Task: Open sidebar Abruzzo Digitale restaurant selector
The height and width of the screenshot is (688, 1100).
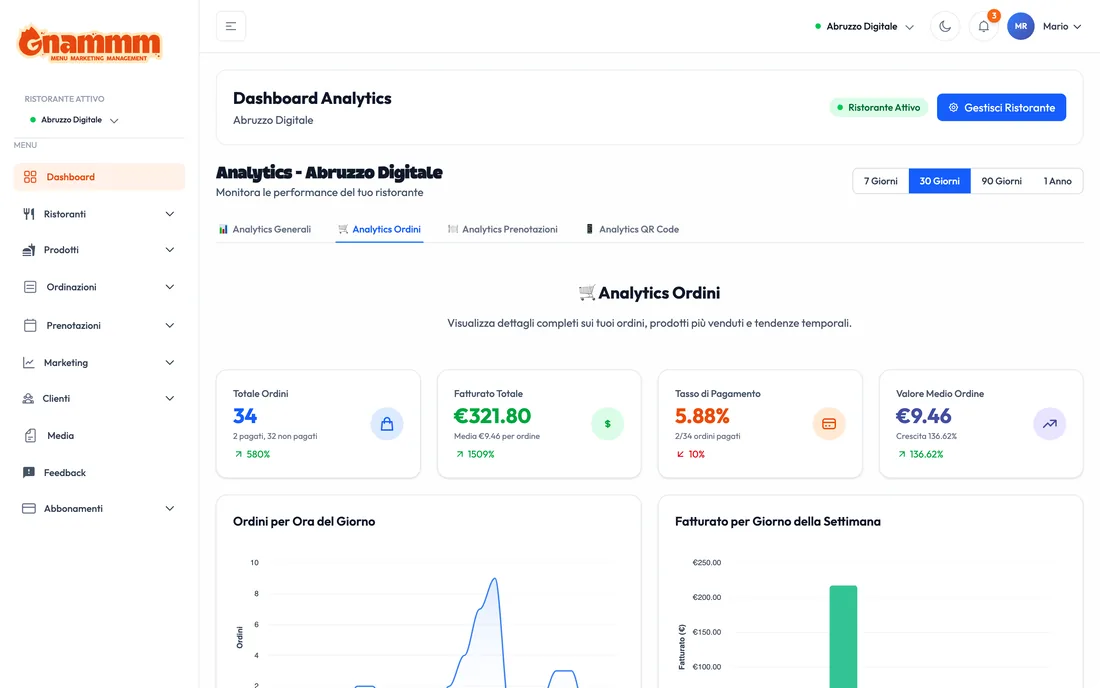Action: (74, 120)
